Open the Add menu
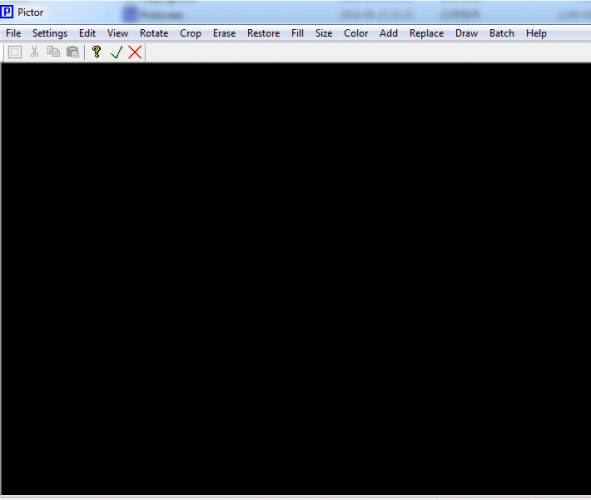 tap(389, 33)
